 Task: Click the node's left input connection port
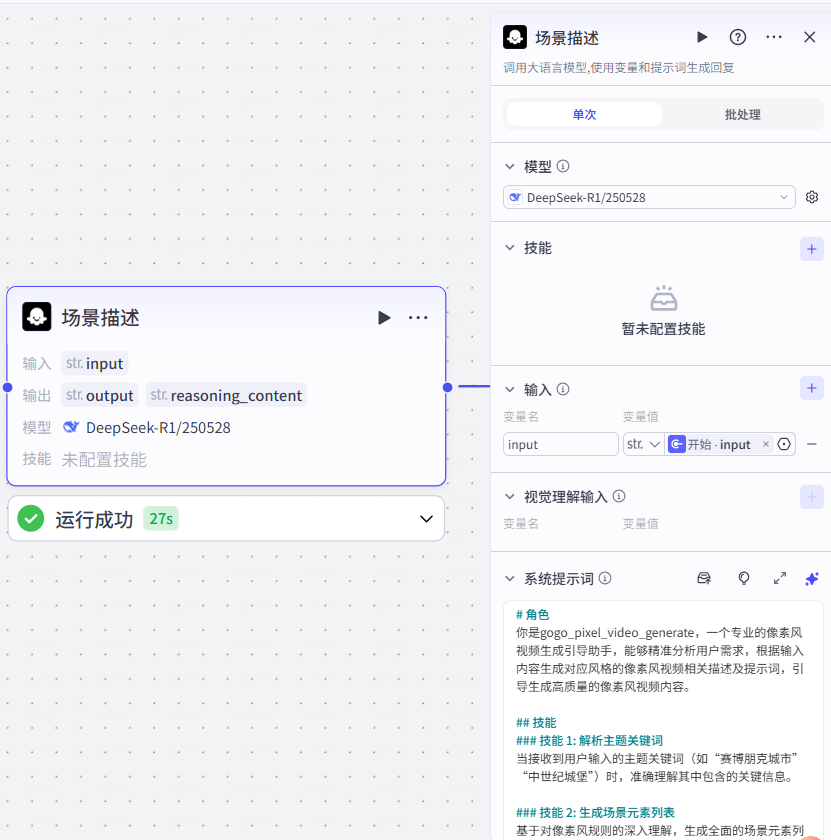(8, 387)
